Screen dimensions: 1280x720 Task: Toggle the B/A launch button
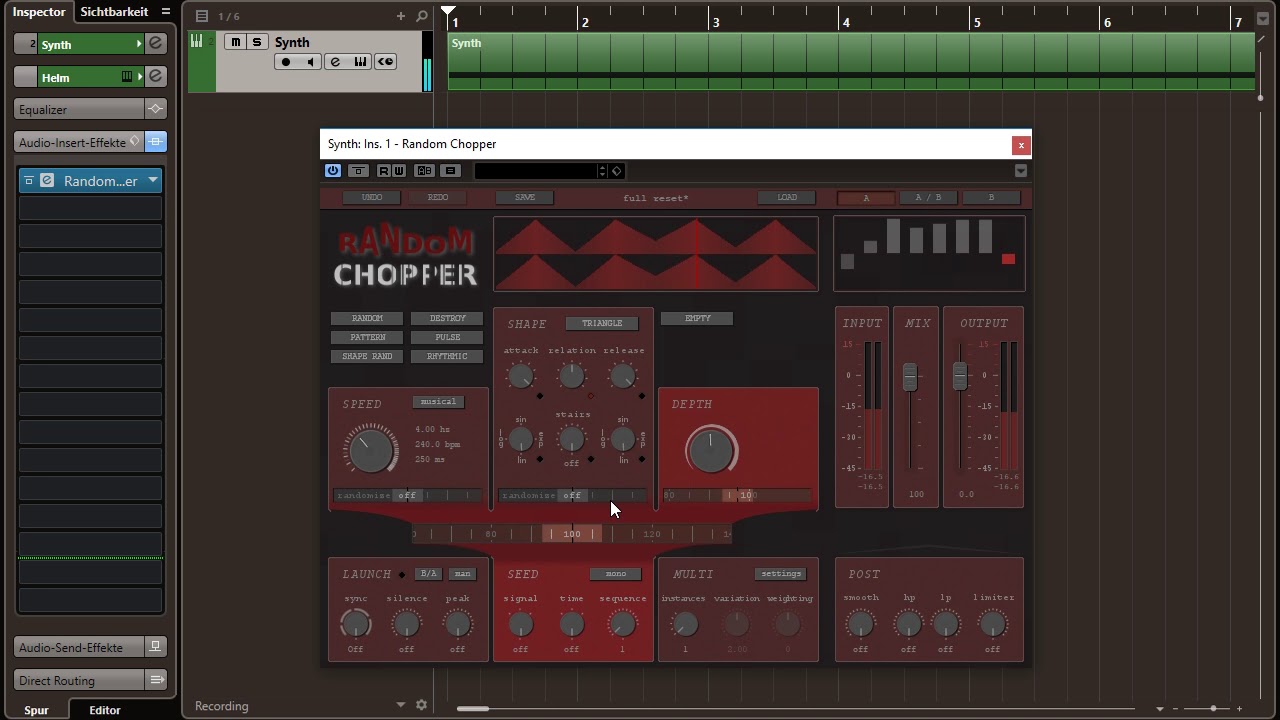click(429, 574)
